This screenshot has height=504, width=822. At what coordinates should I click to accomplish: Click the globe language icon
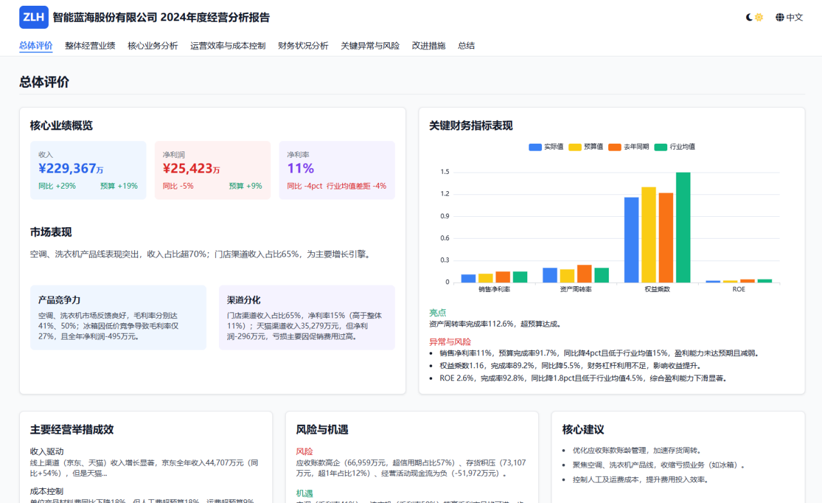[780, 17]
